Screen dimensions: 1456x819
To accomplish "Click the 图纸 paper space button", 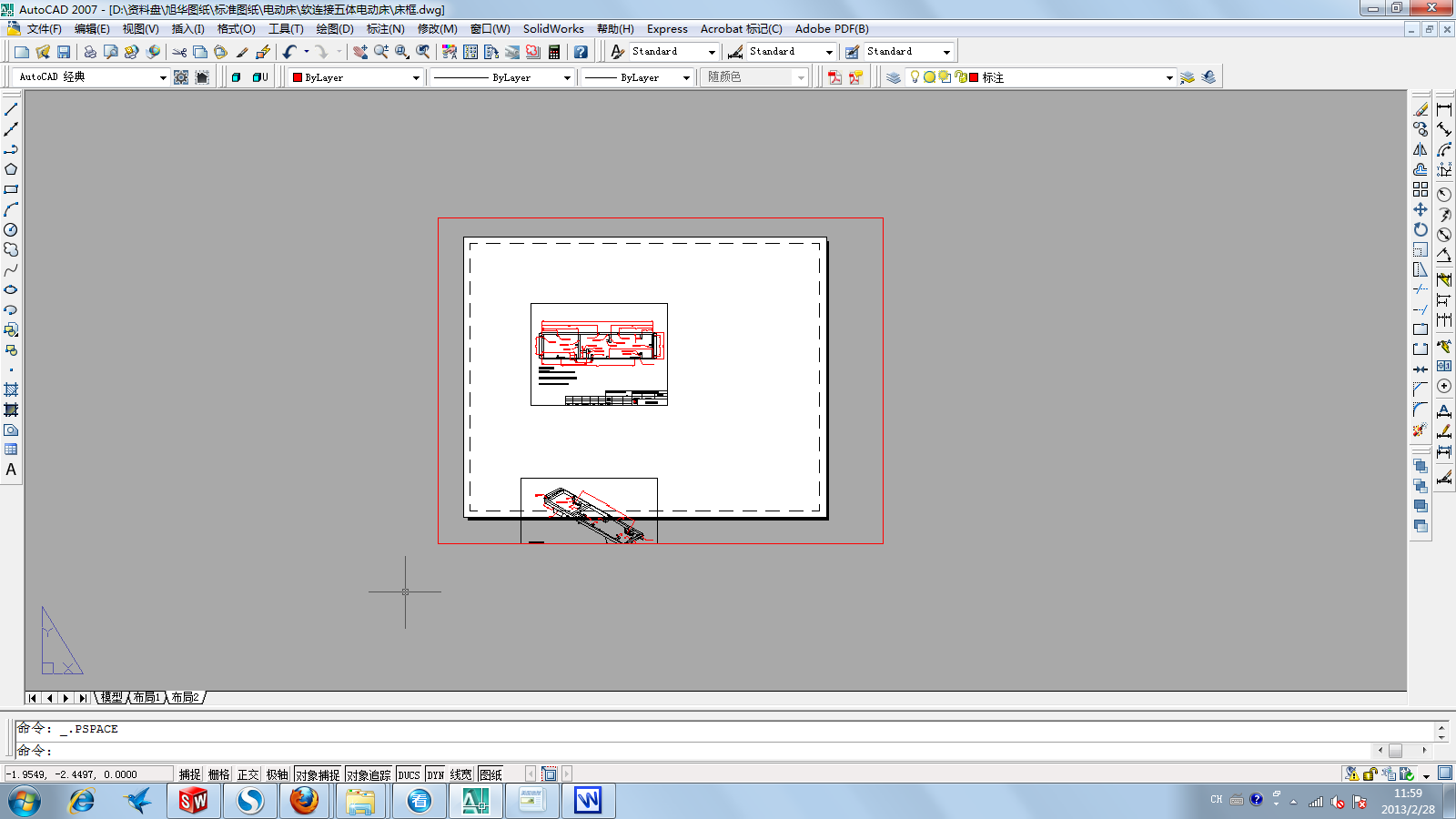I will [x=490, y=774].
